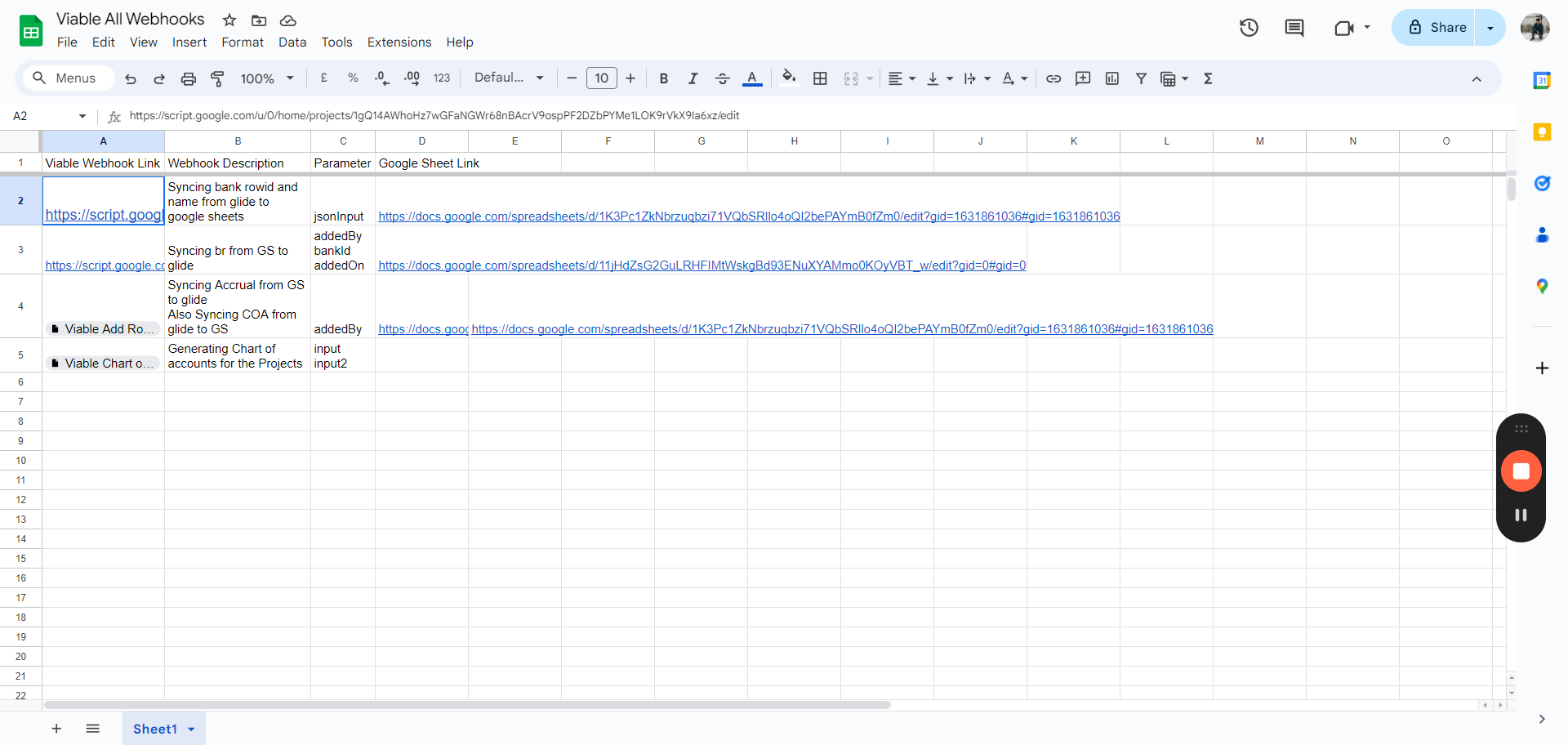Open Google Calendar side panel
The height and width of the screenshot is (745, 1568).
[1542, 80]
